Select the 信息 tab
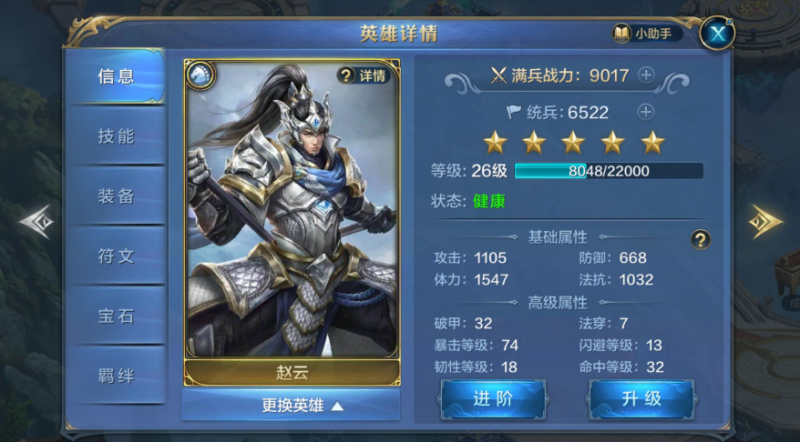Viewport: 800px width, 442px height. pyautogui.click(x=116, y=77)
